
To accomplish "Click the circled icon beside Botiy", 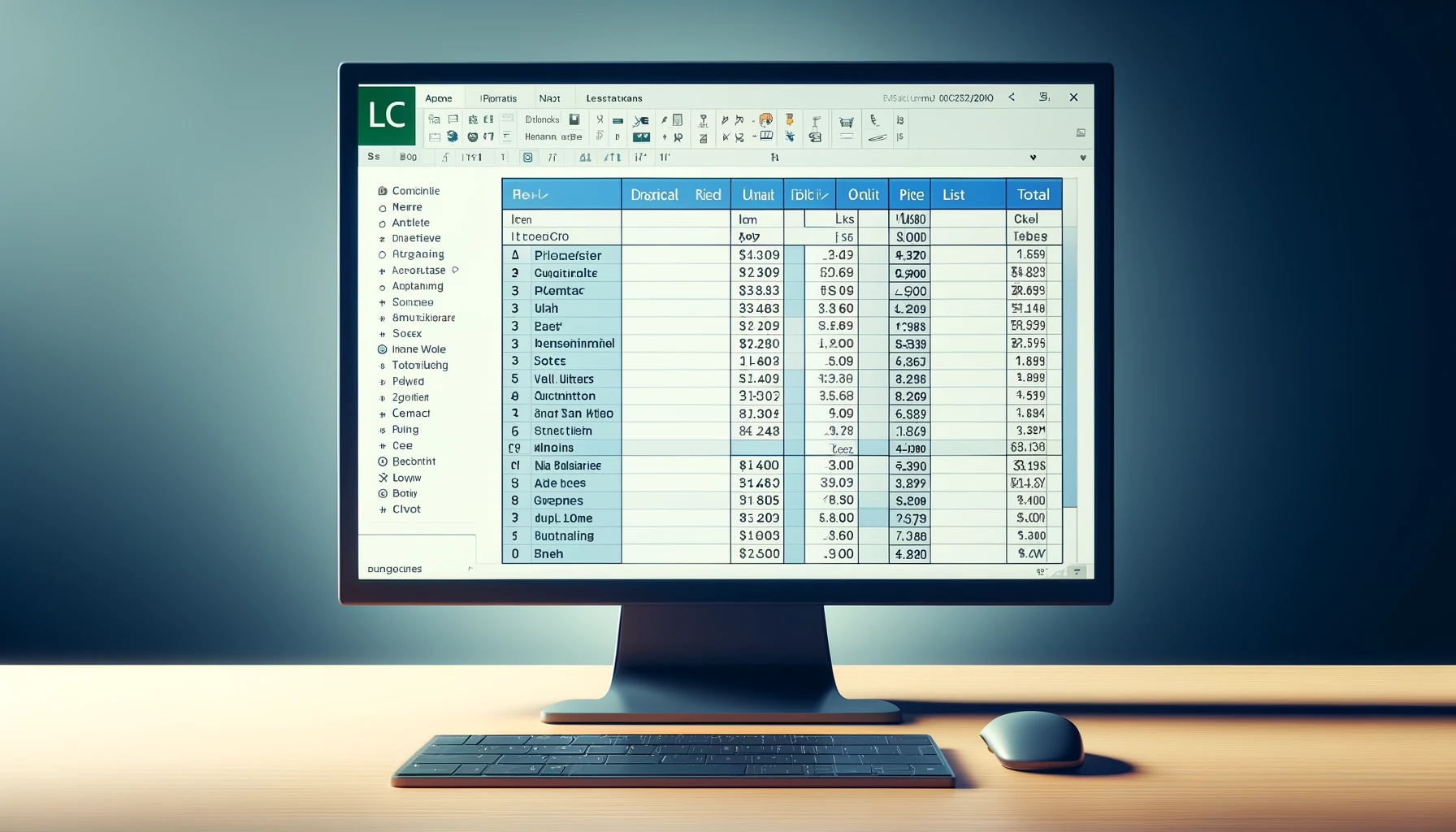I will pos(383,493).
